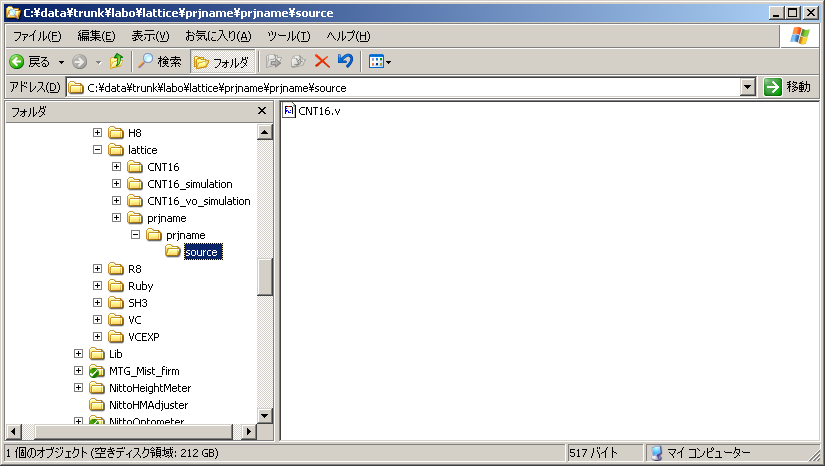Collapse the inner prjname folder node
Image resolution: width=825 pixels, height=466 pixels.
point(135,235)
